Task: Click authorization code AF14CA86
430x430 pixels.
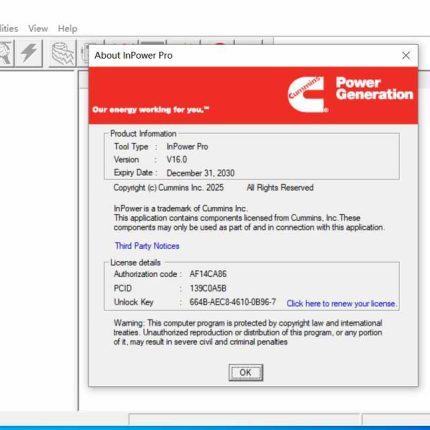Action: tap(208, 274)
